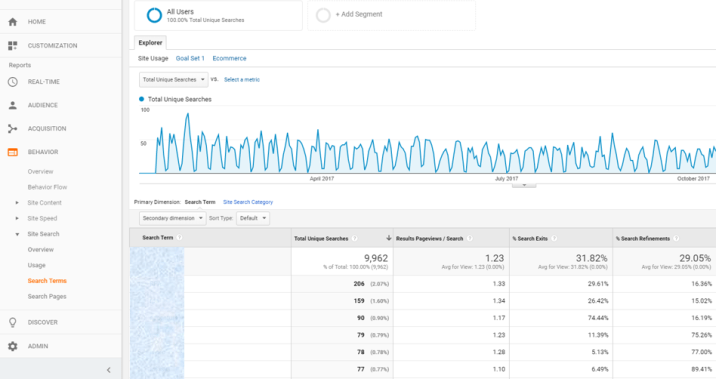
Task: Click the chart collapse handle below graph
Action: tap(524, 185)
